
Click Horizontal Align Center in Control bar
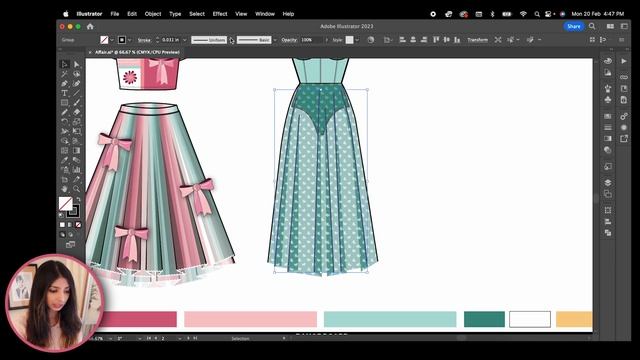413,40
